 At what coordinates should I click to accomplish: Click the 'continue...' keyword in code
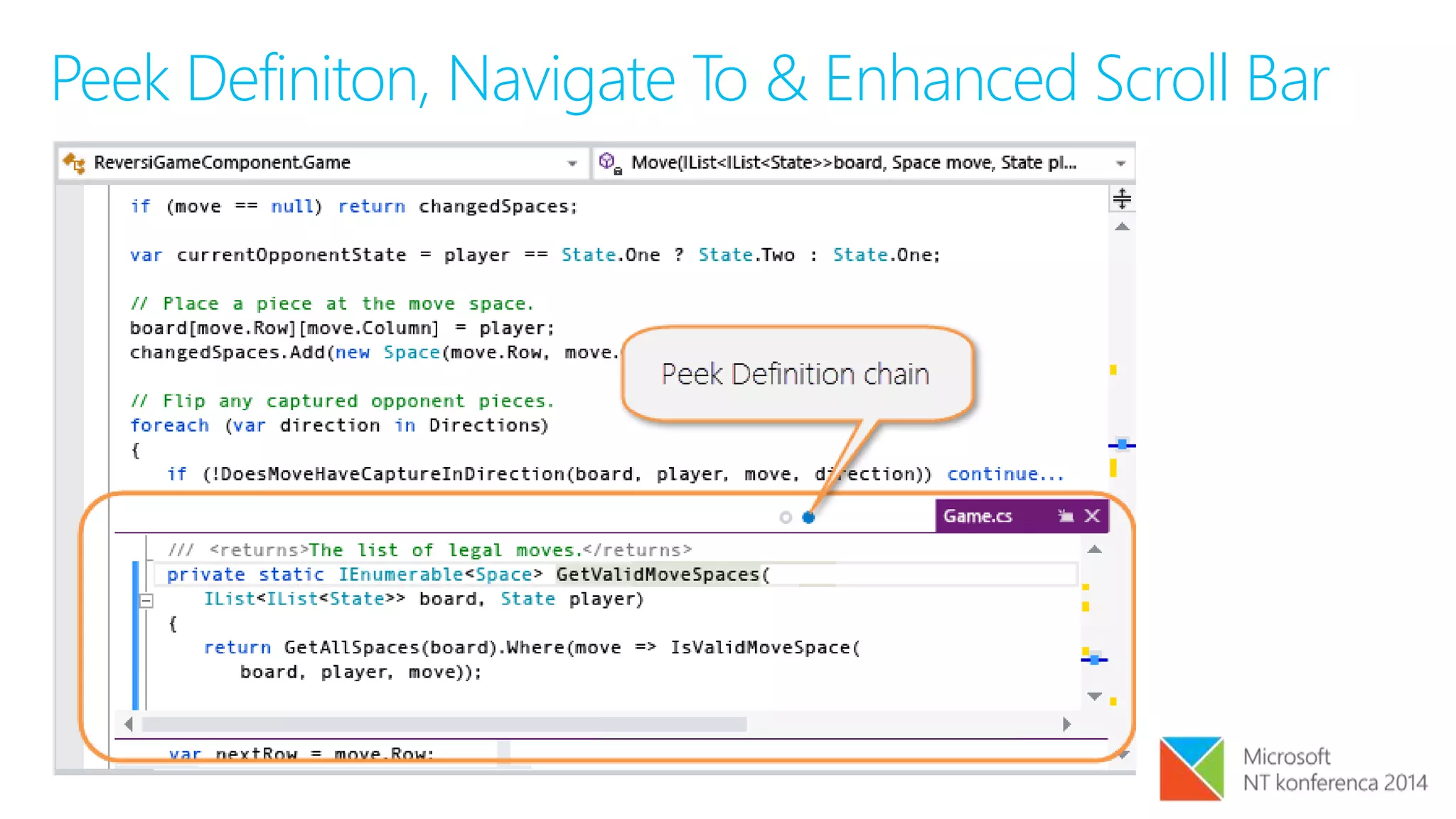point(1005,474)
